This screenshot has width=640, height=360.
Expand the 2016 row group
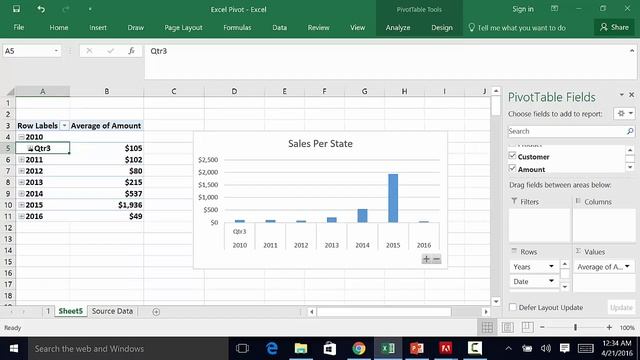[21, 216]
